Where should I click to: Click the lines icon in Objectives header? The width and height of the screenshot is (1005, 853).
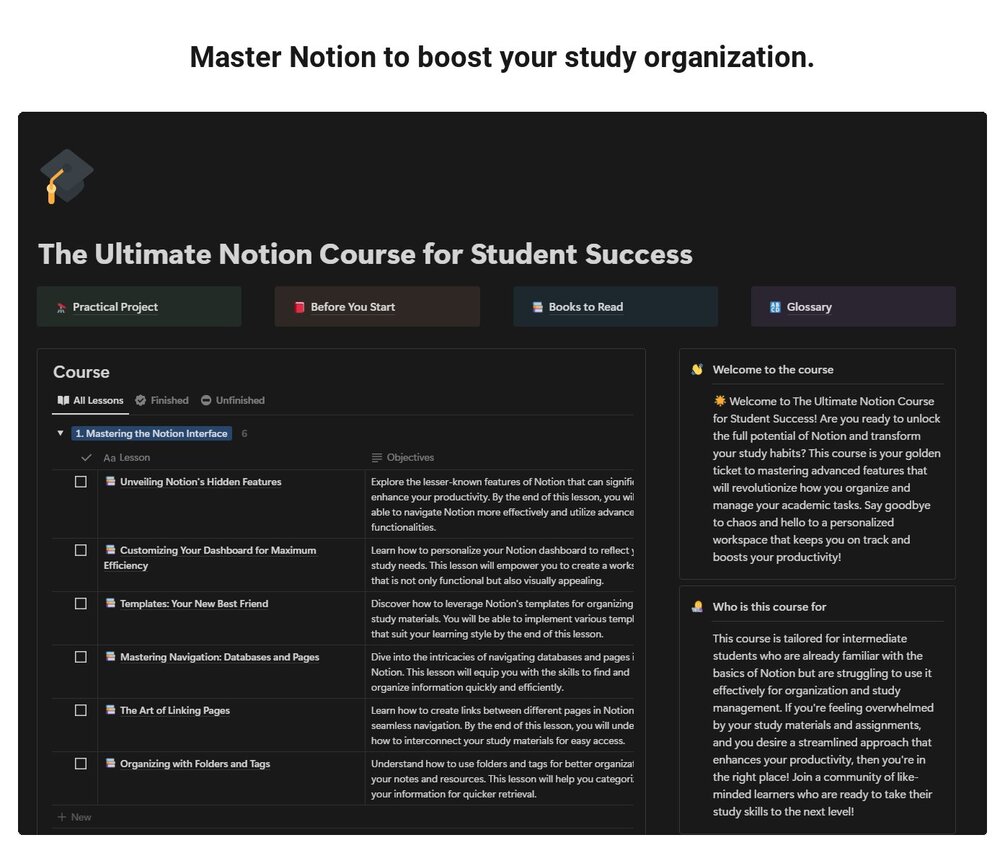[377, 458]
